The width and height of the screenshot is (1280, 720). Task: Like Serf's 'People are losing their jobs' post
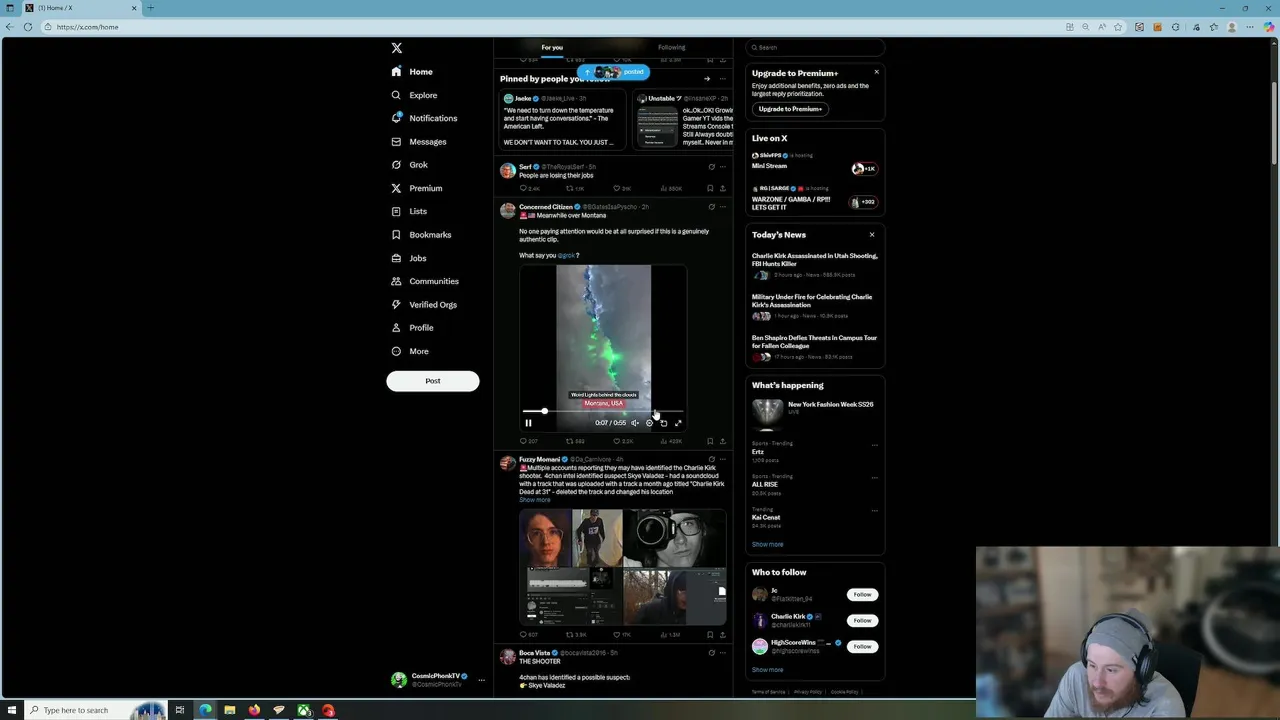[618, 188]
